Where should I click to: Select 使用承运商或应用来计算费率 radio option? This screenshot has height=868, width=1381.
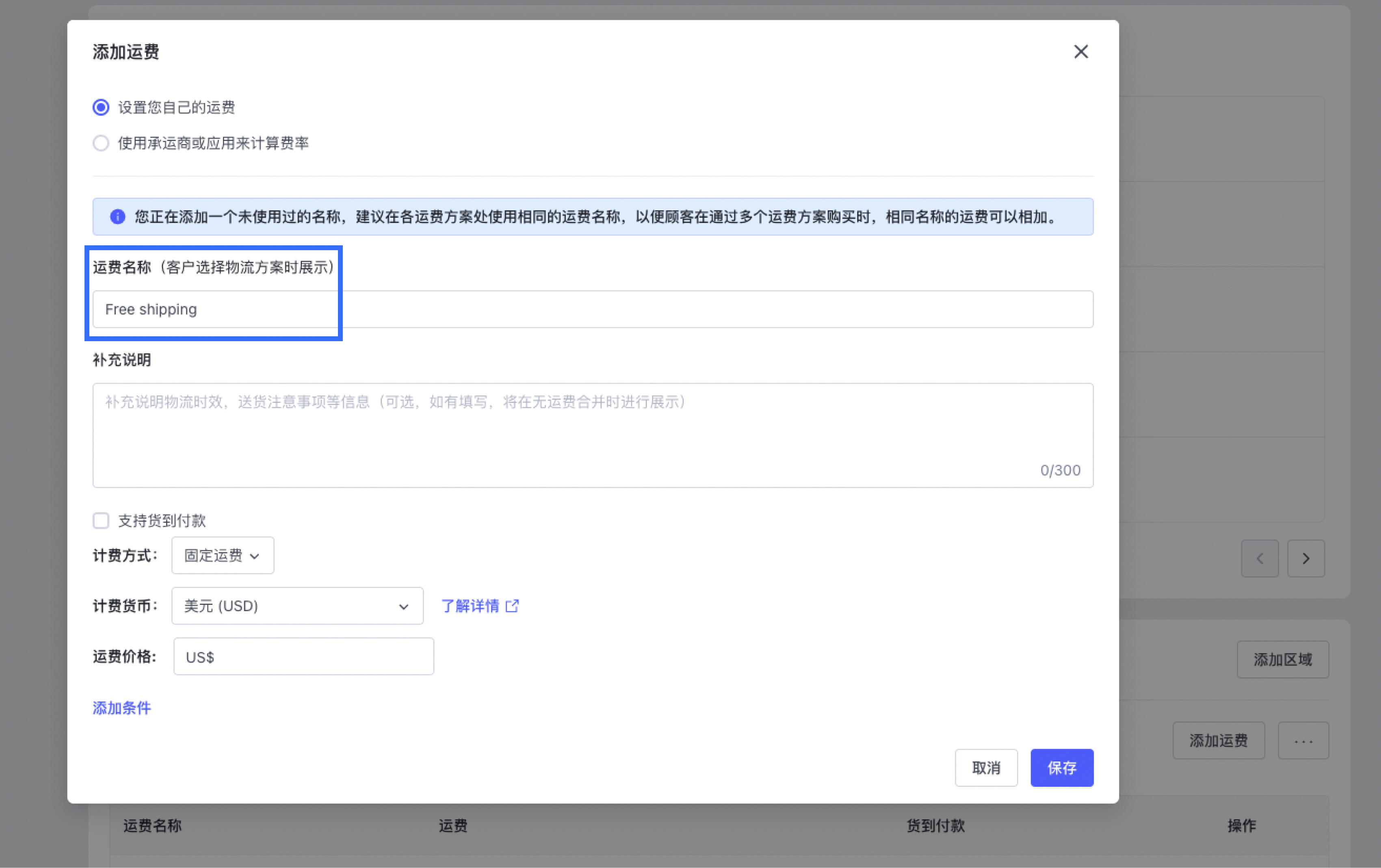(101, 143)
